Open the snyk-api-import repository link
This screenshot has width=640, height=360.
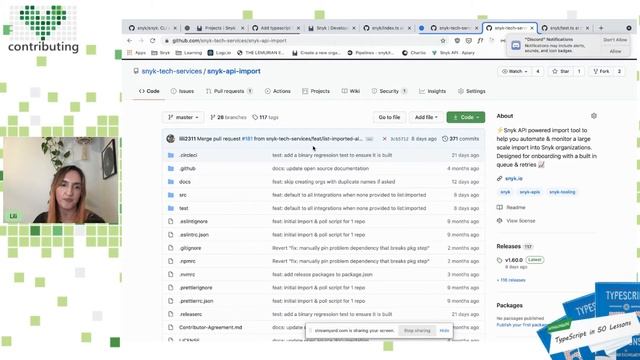pyautogui.click(x=233, y=71)
